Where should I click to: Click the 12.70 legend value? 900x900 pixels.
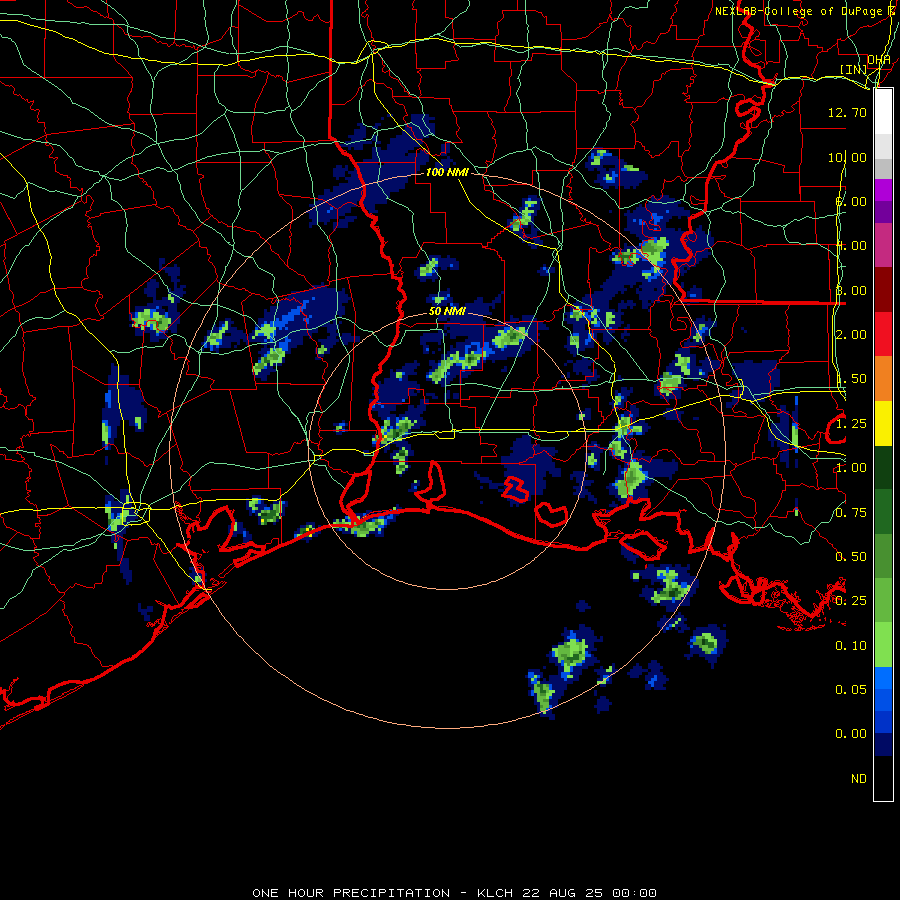[x=847, y=112]
